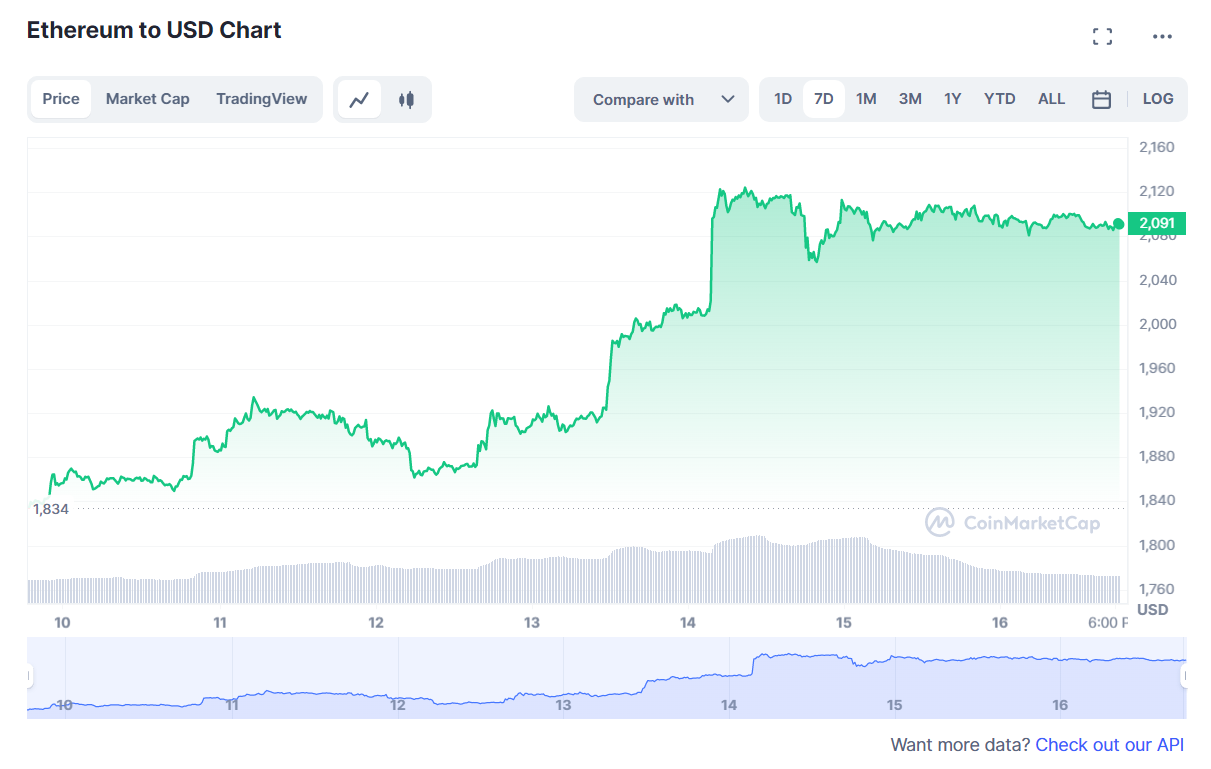Image resolution: width=1211 pixels, height=769 pixels.
Task: Select the YTD time range
Action: coord(999,99)
